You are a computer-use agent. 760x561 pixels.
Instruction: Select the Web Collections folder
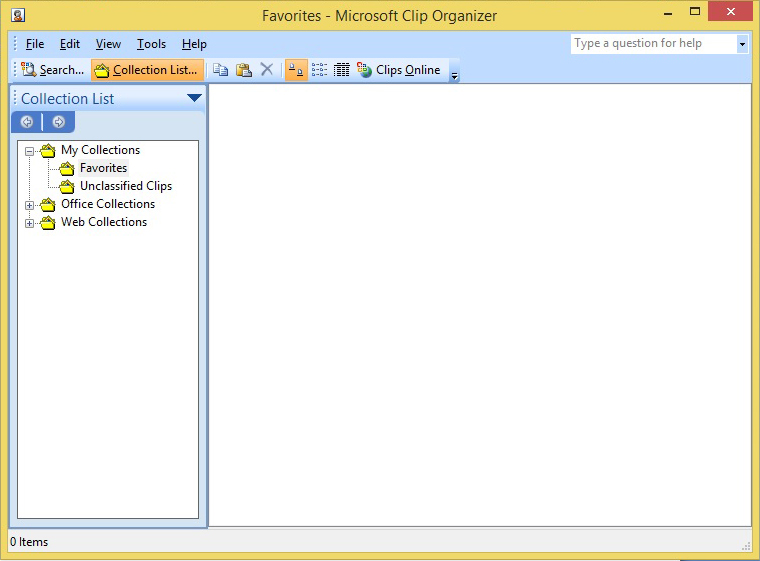point(104,222)
